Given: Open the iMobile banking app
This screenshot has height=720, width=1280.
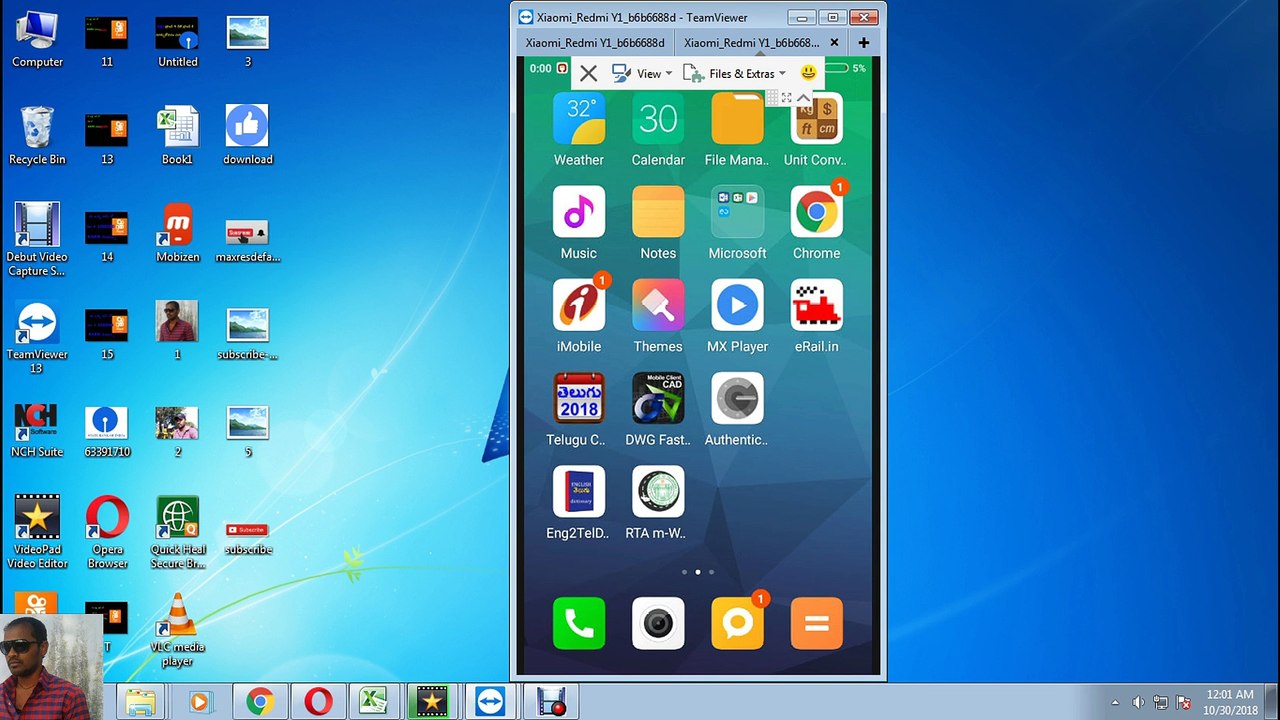Looking at the screenshot, I should tap(578, 305).
